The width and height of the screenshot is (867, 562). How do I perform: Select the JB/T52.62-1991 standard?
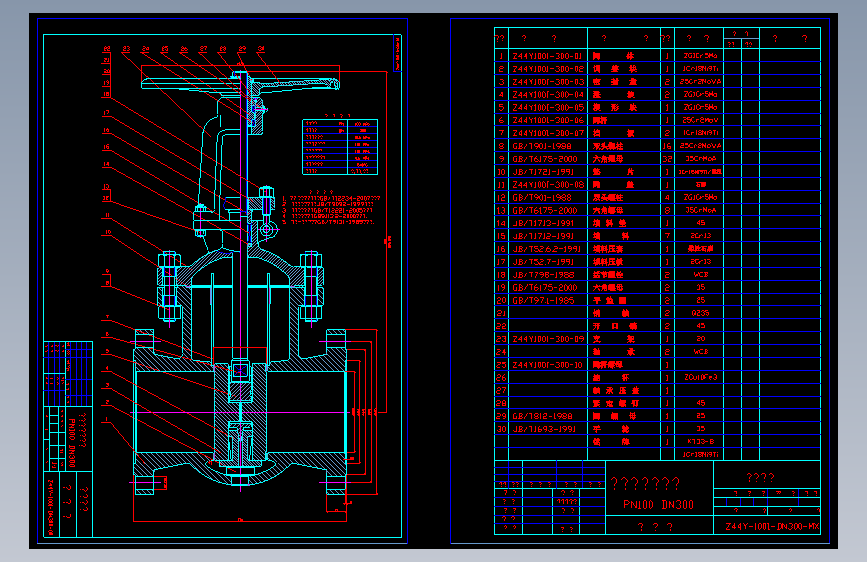(545, 249)
